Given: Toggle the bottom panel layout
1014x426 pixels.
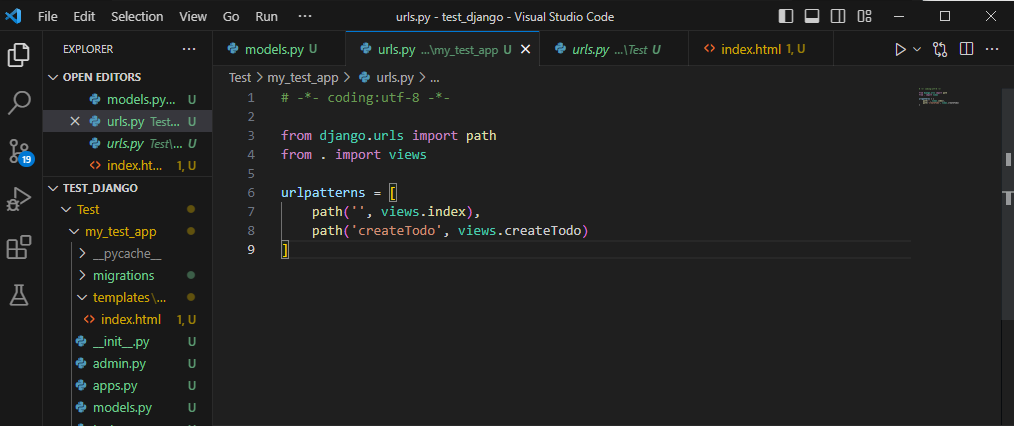Looking at the screenshot, I should coord(812,16).
